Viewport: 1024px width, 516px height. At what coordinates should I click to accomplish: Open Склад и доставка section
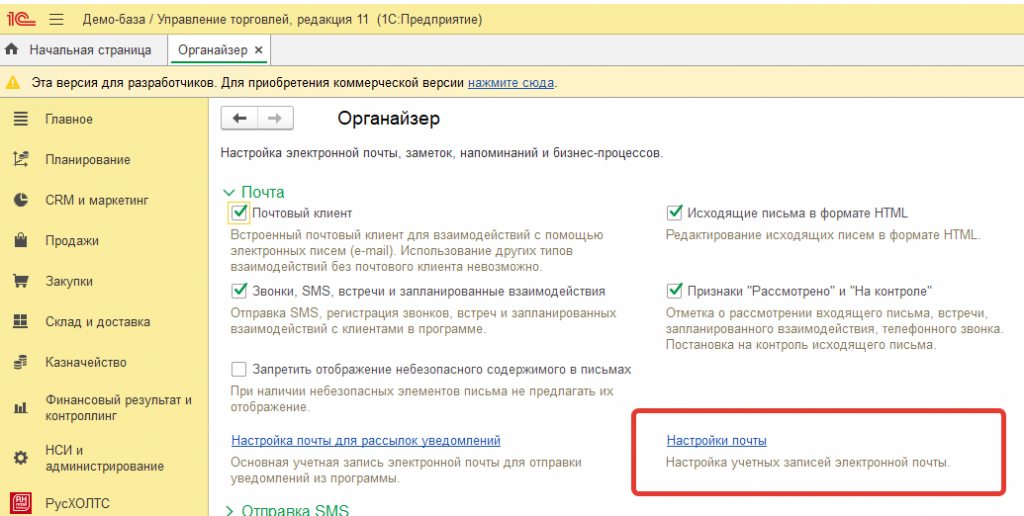pyautogui.click(x=97, y=322)
